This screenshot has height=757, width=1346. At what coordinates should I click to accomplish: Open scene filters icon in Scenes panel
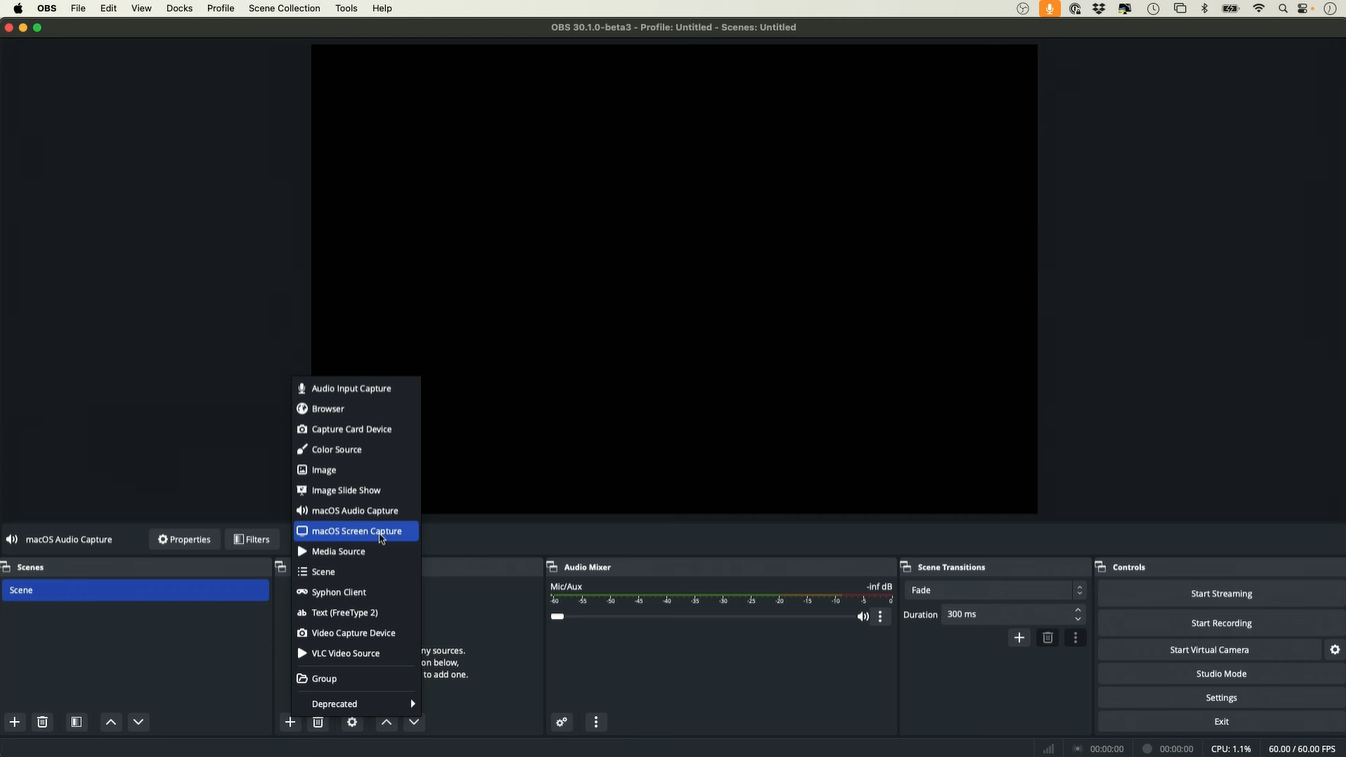coord(77,722)
